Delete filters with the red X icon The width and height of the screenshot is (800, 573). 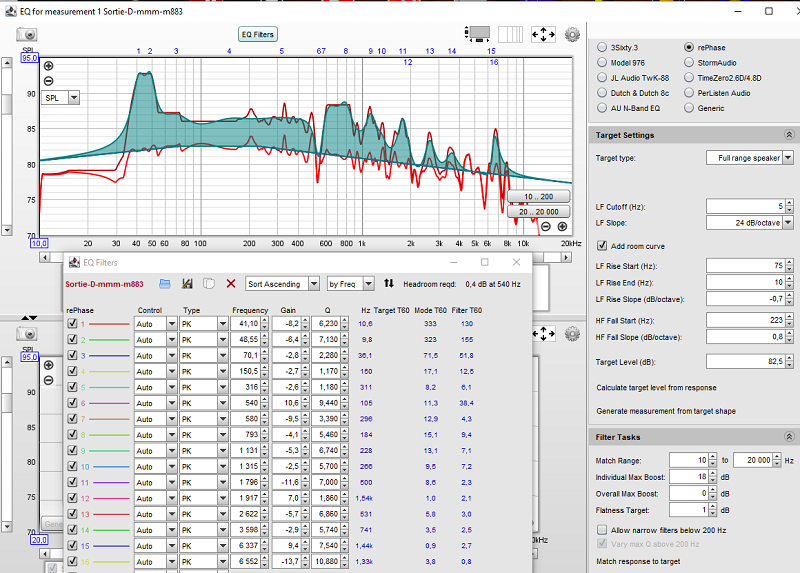(231, 284)
